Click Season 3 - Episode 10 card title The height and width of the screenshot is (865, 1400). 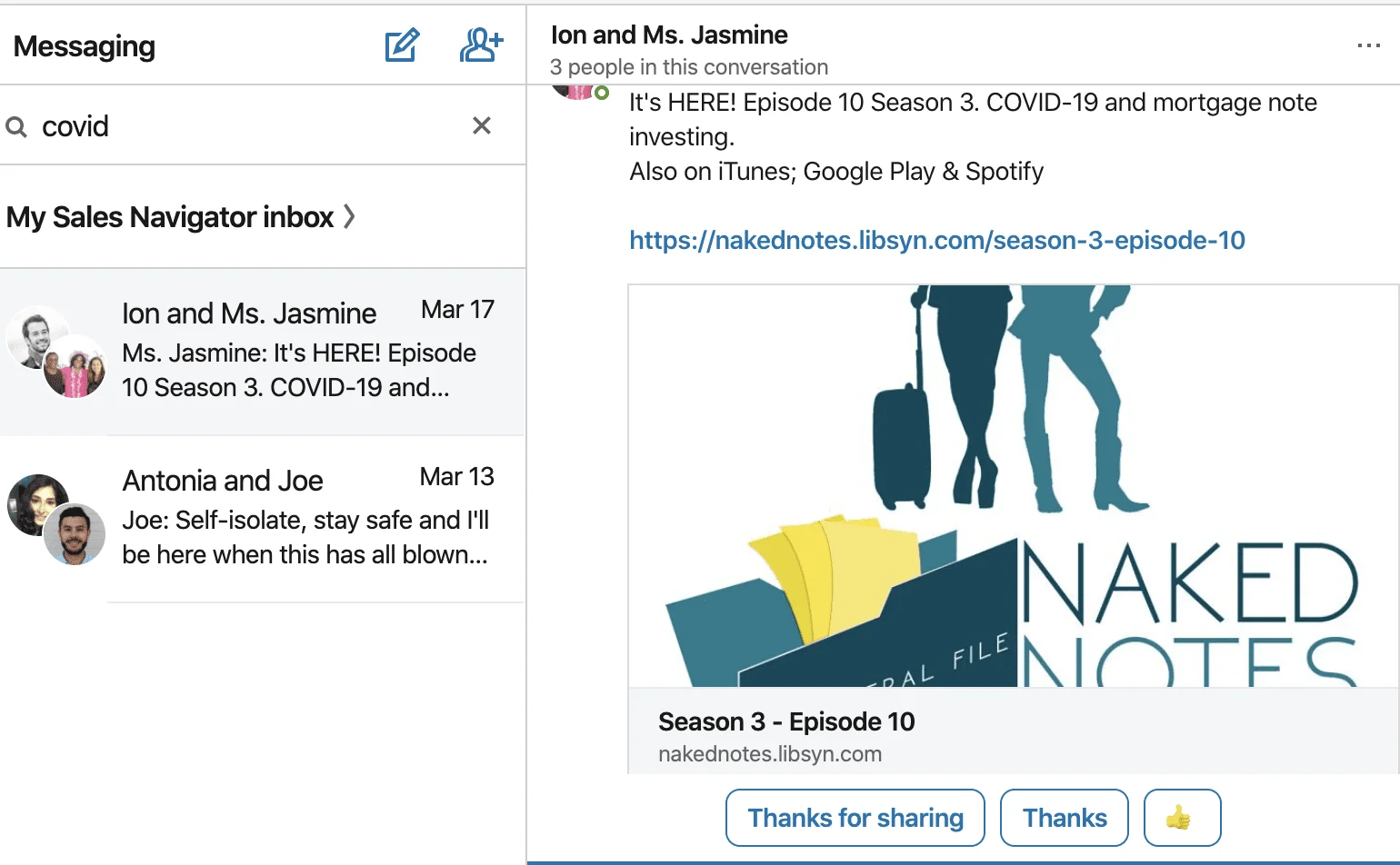[x=786, y=721]
